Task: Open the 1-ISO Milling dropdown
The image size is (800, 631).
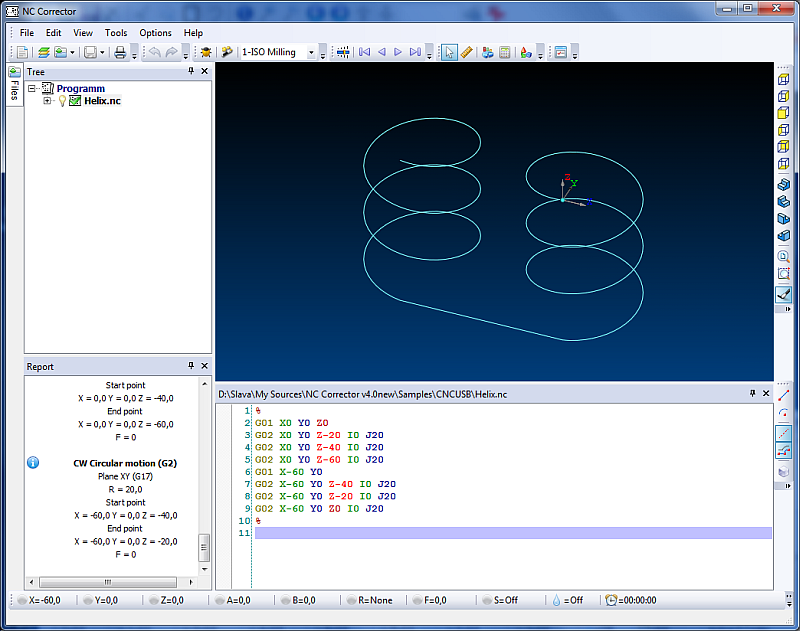Action: click(x=311, y=52)
